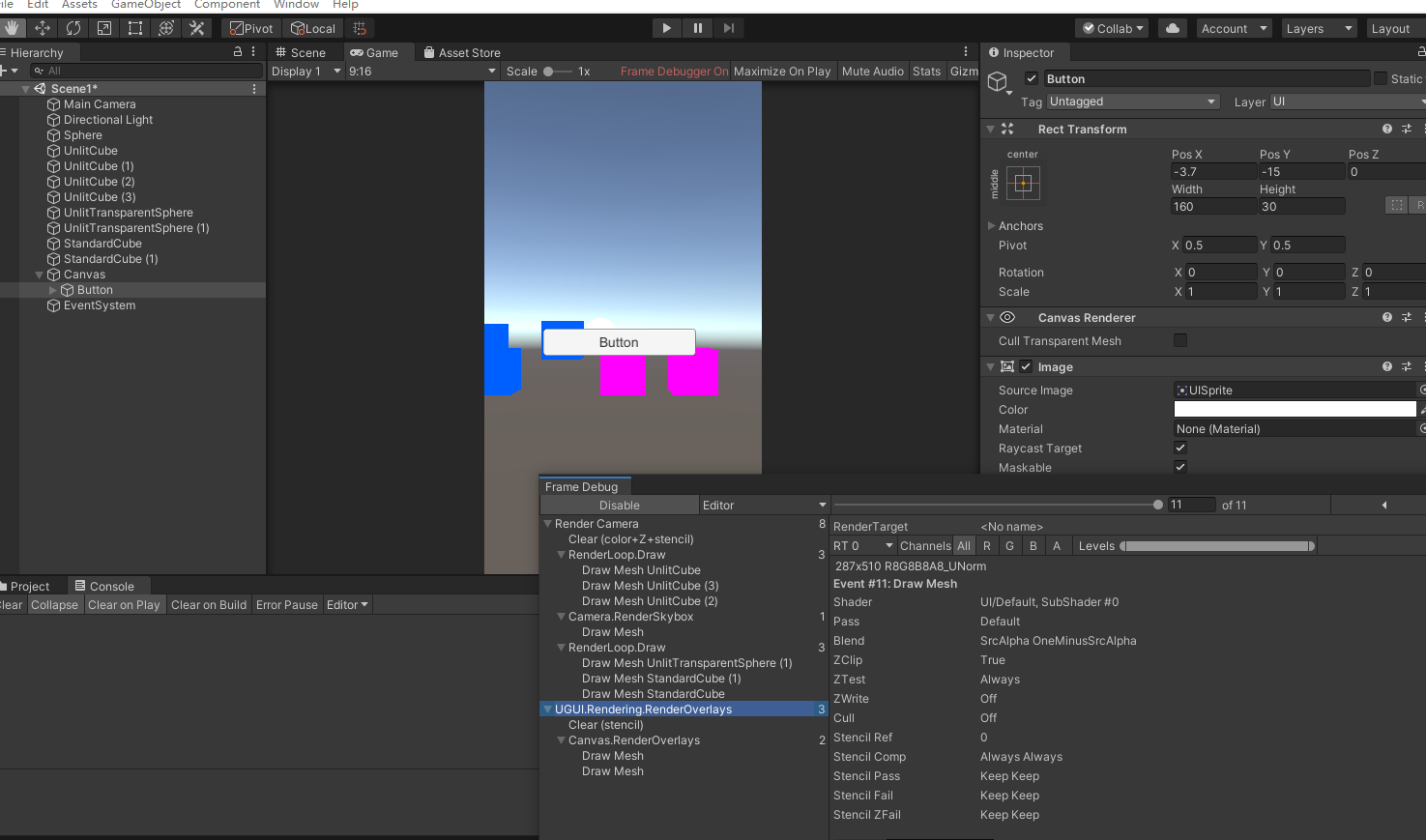This screenshot has height=840, width=1426.
Task: Select the Rotate tool
Action: [73, 28]
